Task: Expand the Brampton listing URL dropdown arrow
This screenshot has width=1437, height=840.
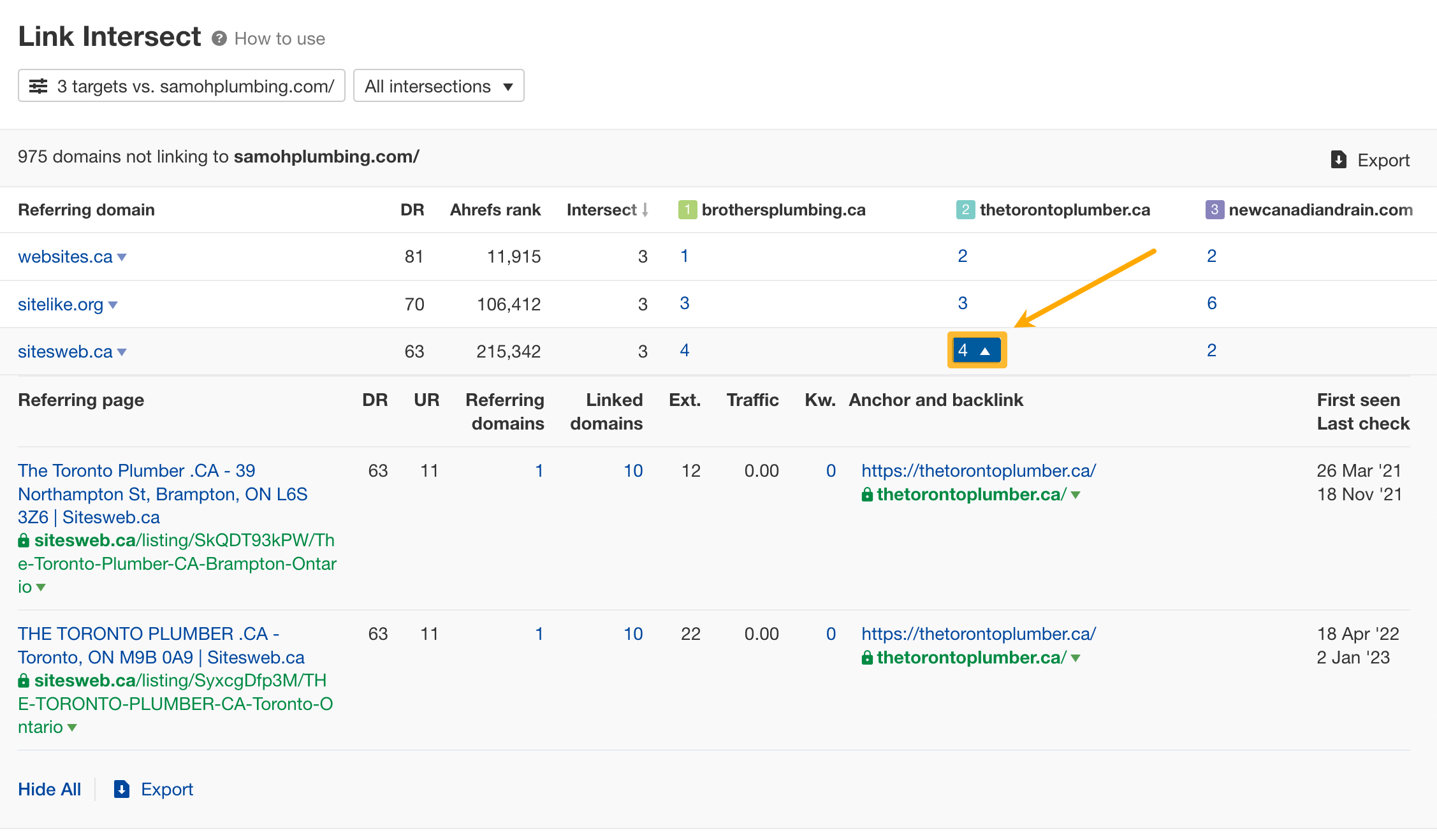Action: (x=41, y=588)
